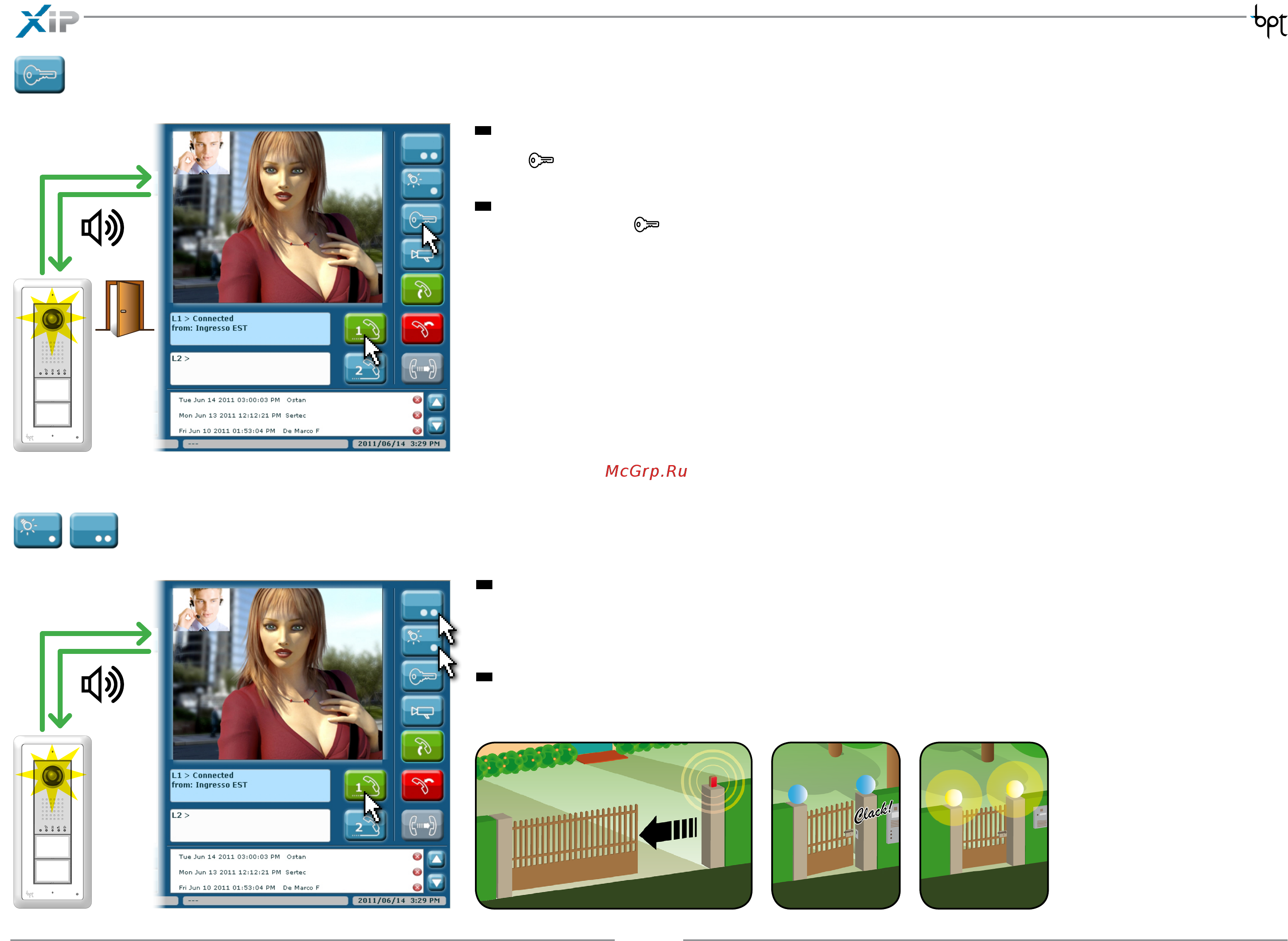Click the blue two-dot icon above the lower screenshot
Screen dimensions: 1288x941
click(94, 530)
